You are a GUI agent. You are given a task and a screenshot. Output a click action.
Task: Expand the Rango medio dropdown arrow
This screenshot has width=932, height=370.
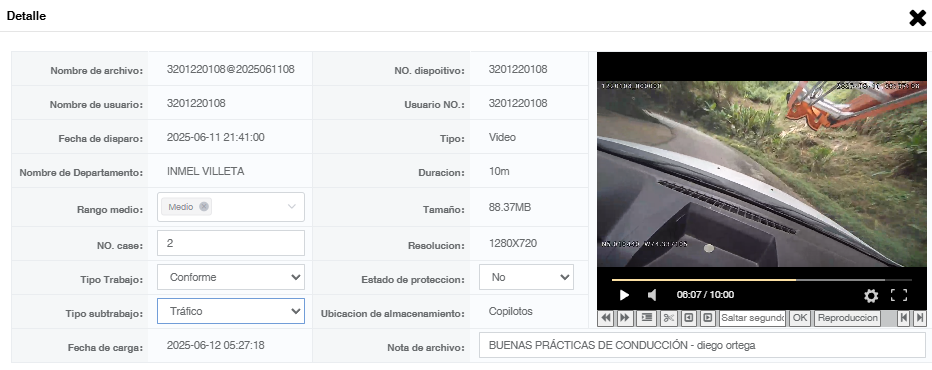(x=292, y=206)
